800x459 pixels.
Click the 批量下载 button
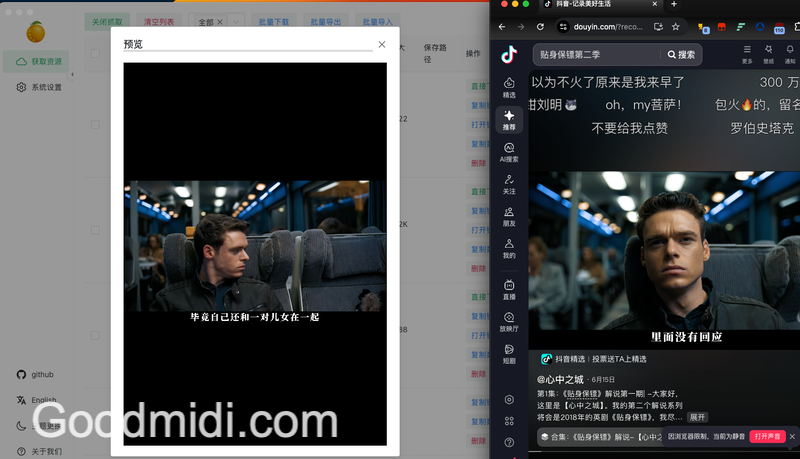tap(273, 22)
